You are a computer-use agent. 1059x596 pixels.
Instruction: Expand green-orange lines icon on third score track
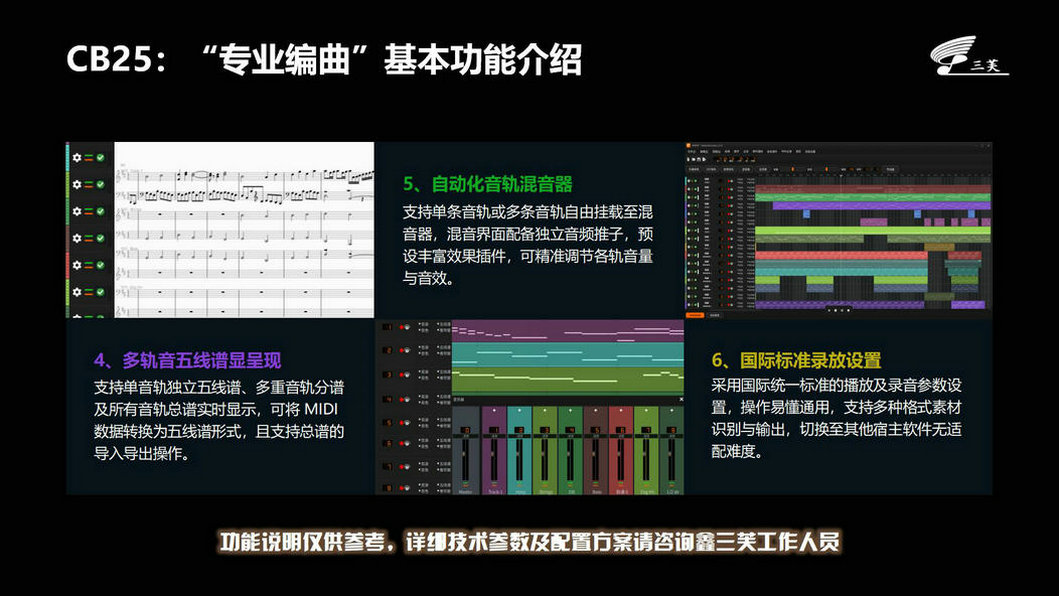coord(88,212)
